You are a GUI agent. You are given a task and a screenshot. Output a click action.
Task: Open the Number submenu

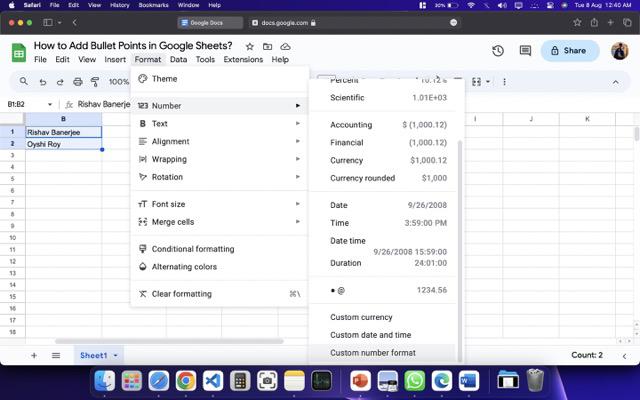[219, 106]
